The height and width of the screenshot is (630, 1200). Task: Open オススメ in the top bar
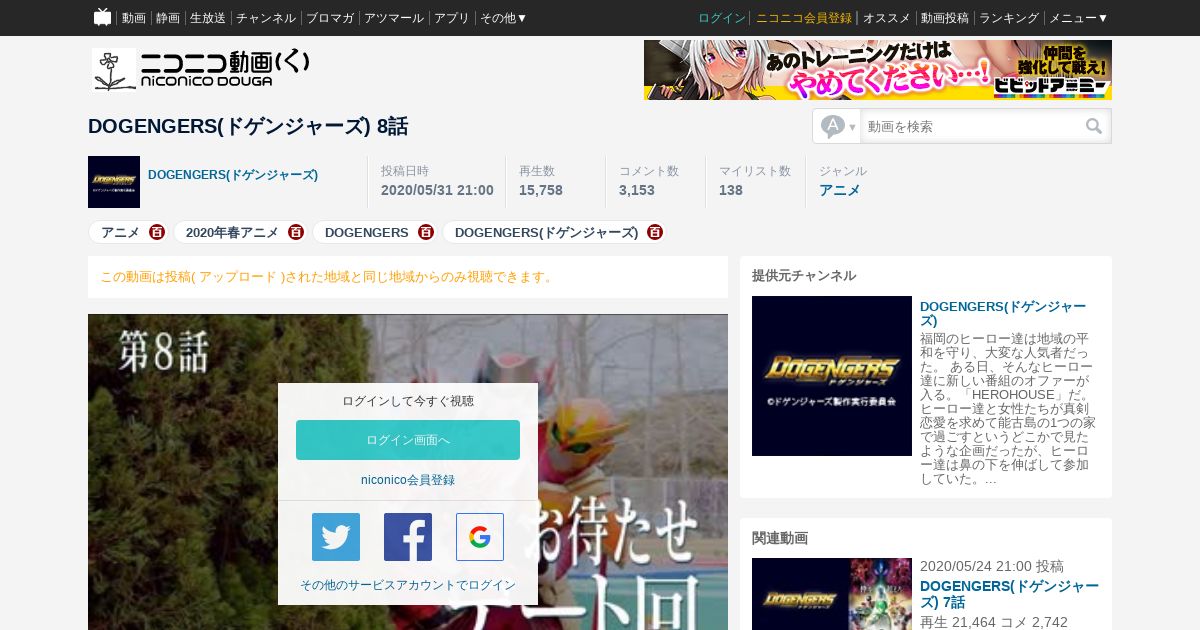[887, 18]
